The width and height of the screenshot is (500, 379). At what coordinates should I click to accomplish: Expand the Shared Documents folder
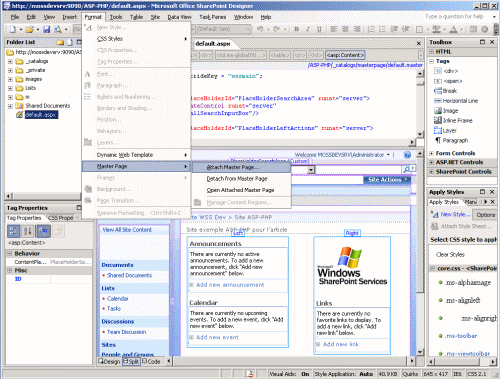click(10, 106)
